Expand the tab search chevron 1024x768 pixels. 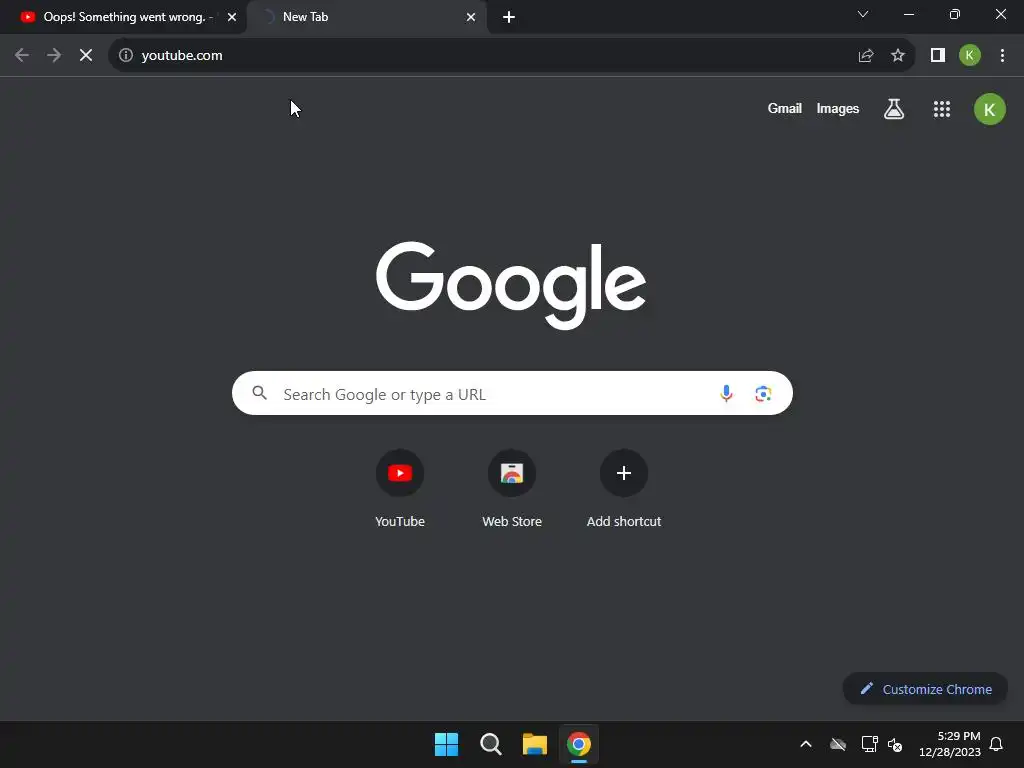(x=863, y=14)
